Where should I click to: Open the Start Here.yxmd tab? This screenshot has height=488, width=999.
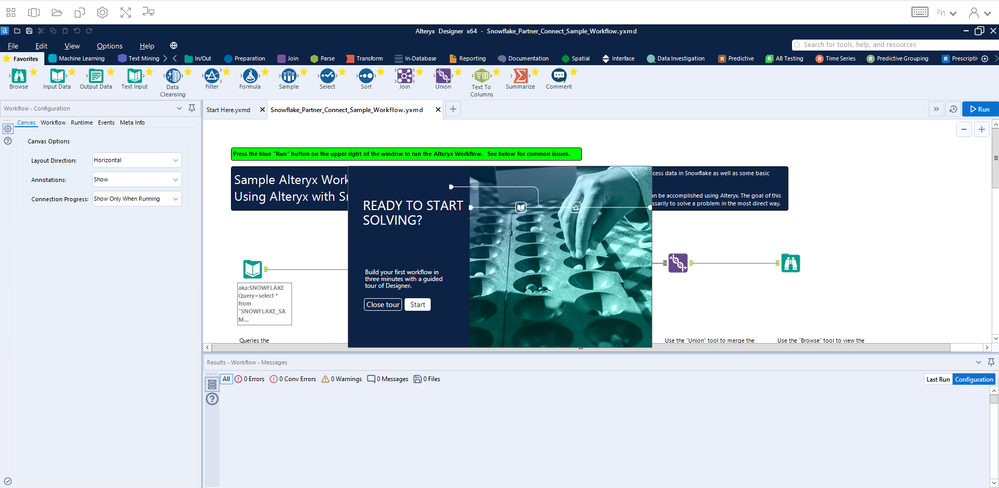click(x=228, y=110)
